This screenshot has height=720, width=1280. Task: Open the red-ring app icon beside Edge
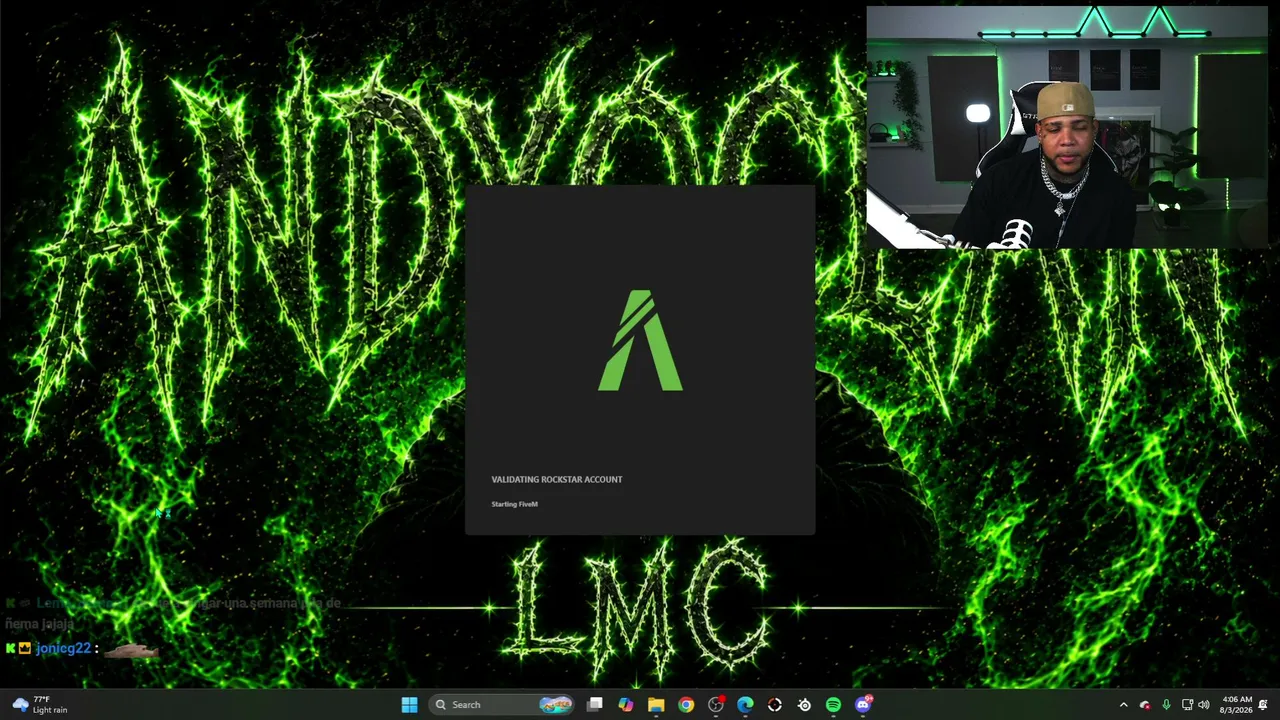point(775,705)
